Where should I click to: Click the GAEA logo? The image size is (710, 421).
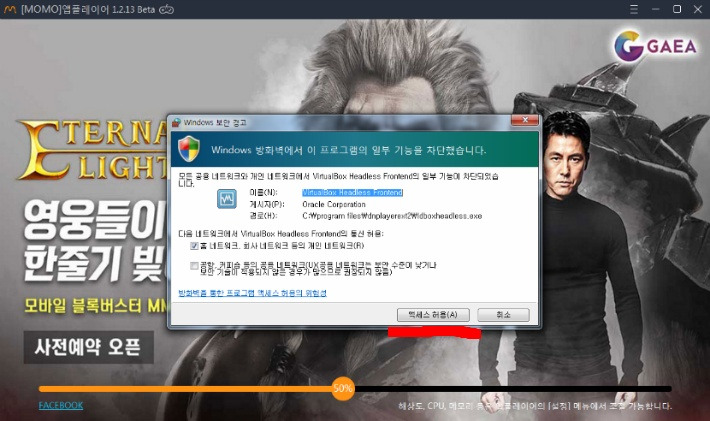pos(655,46)
